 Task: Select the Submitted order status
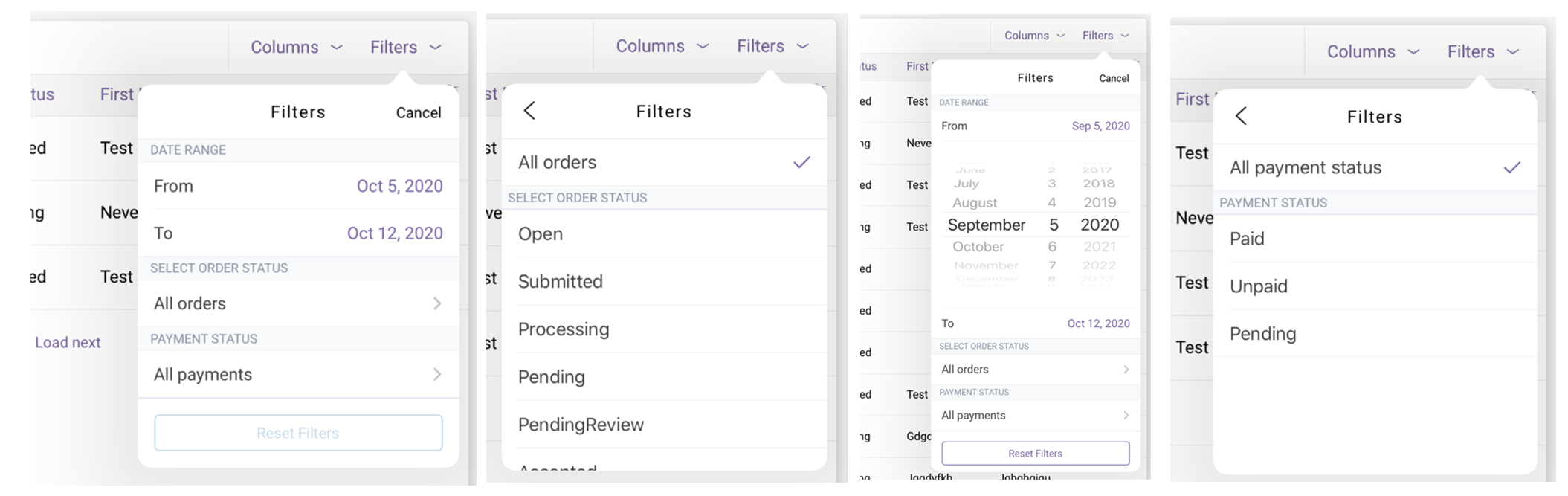tap(561, 281)
